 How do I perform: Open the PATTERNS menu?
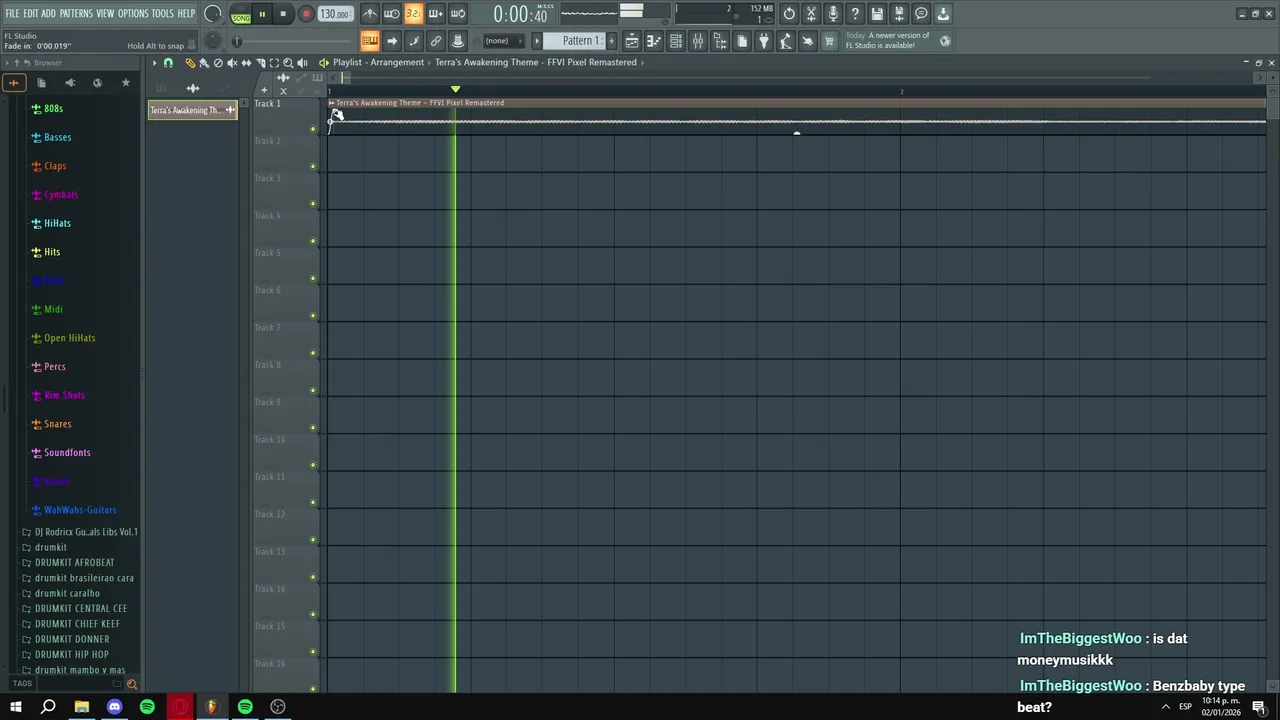click(76, 14)
